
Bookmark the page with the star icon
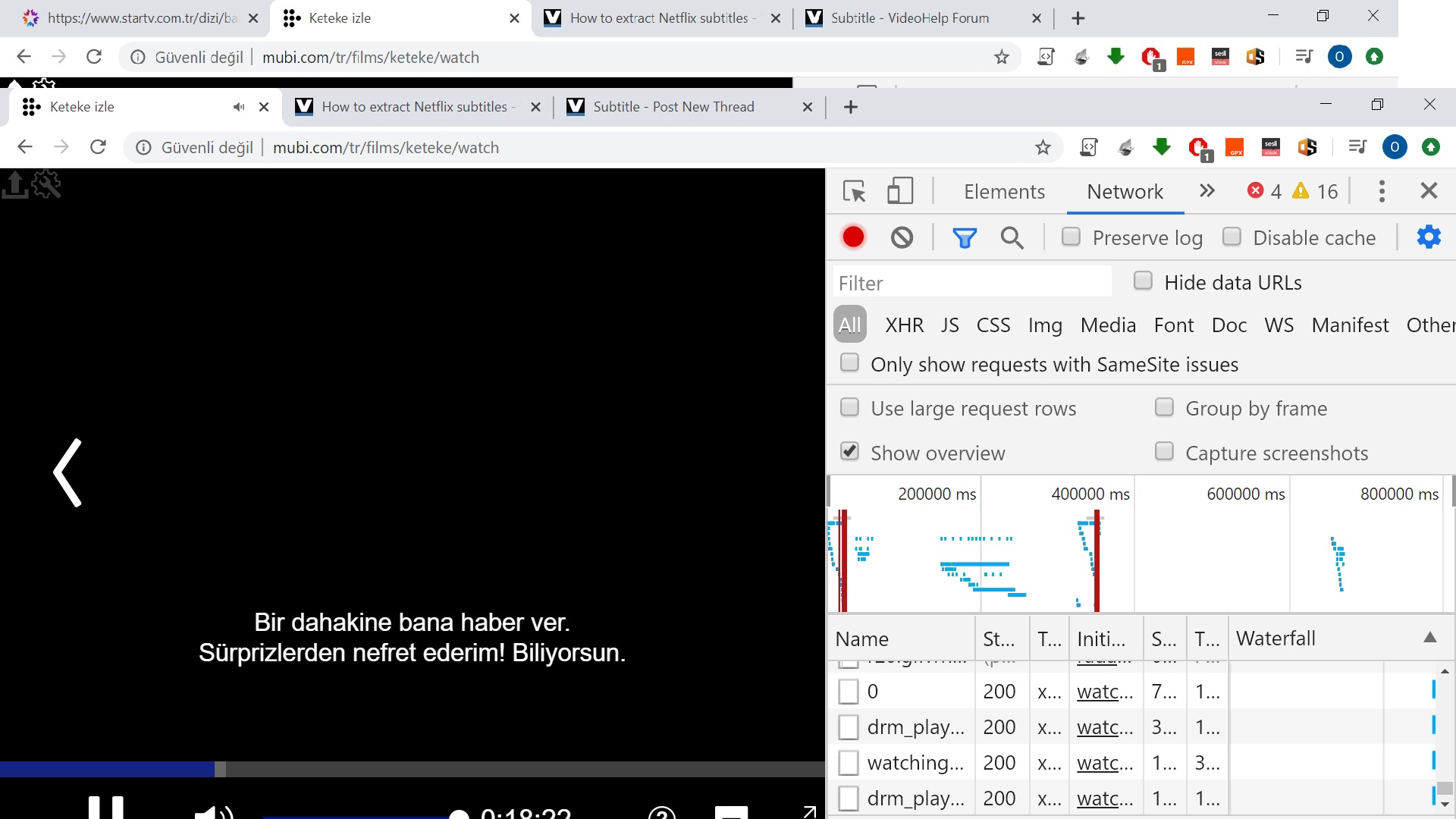click(1043, 148)
